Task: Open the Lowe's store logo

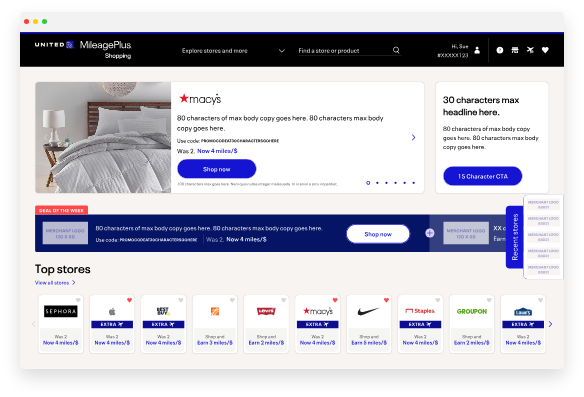Action: [x=523, y=312]
